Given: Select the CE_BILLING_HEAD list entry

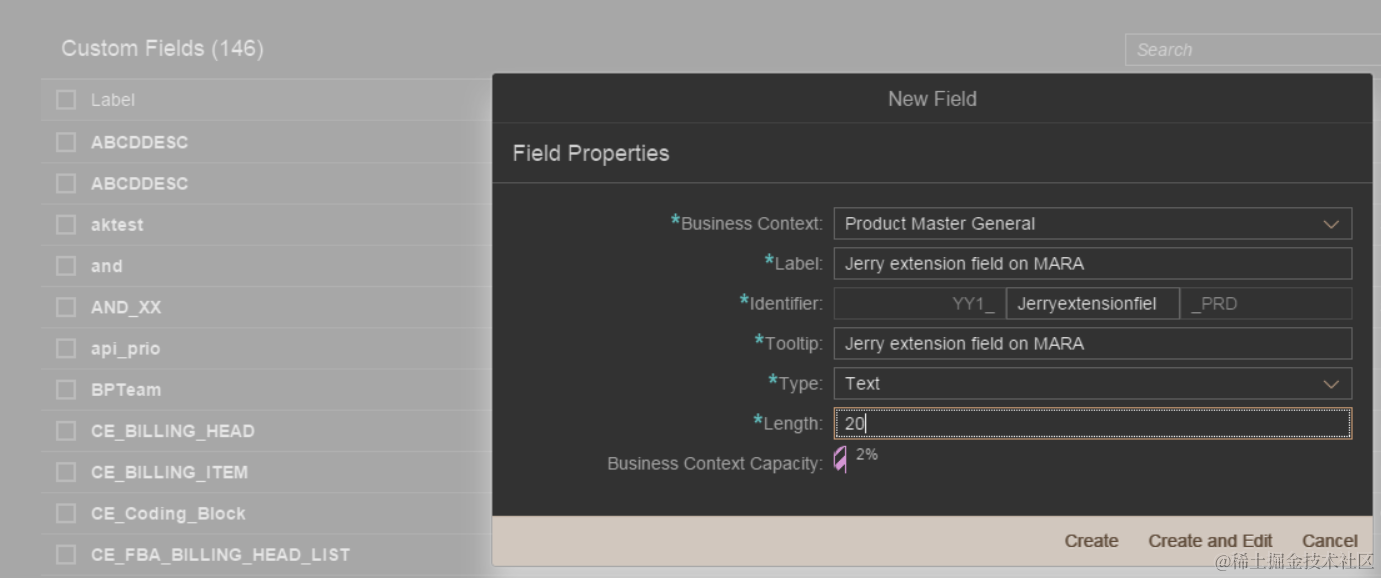Looking at the screenshot, I should pyautogui.click(x=172, y=431).
